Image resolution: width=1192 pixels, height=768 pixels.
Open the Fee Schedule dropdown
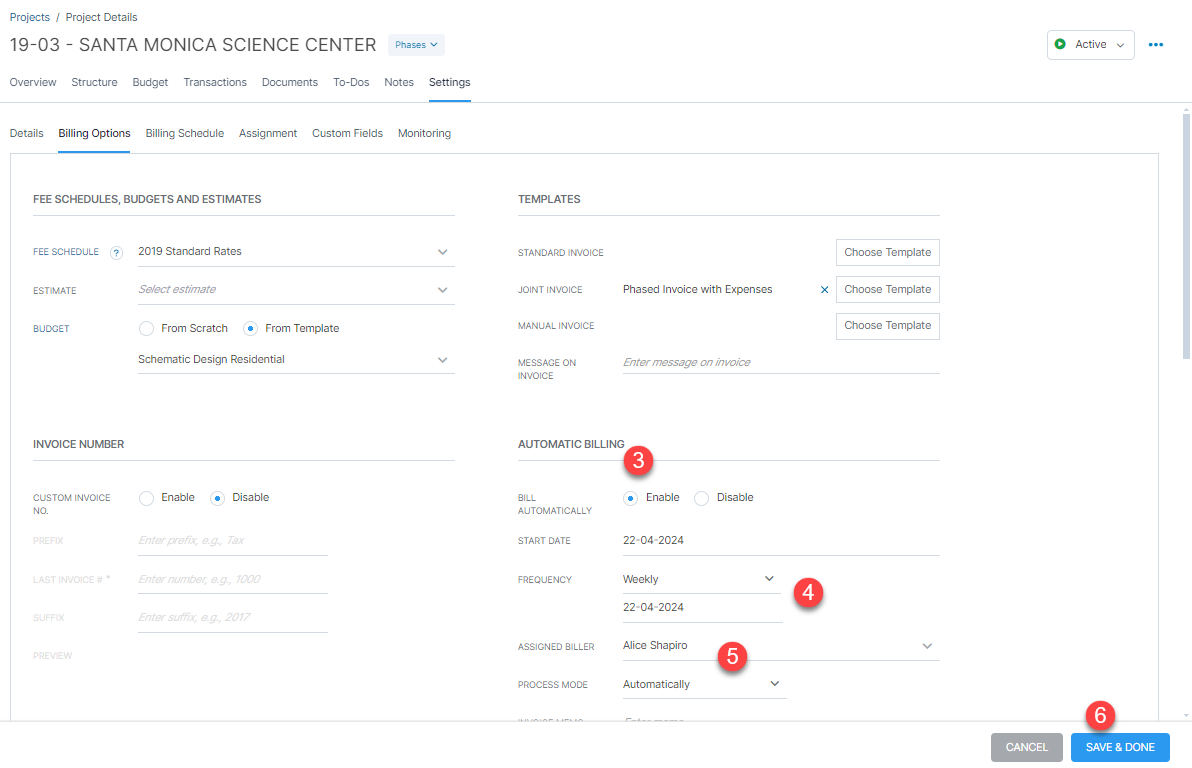(x=441, y=251)
